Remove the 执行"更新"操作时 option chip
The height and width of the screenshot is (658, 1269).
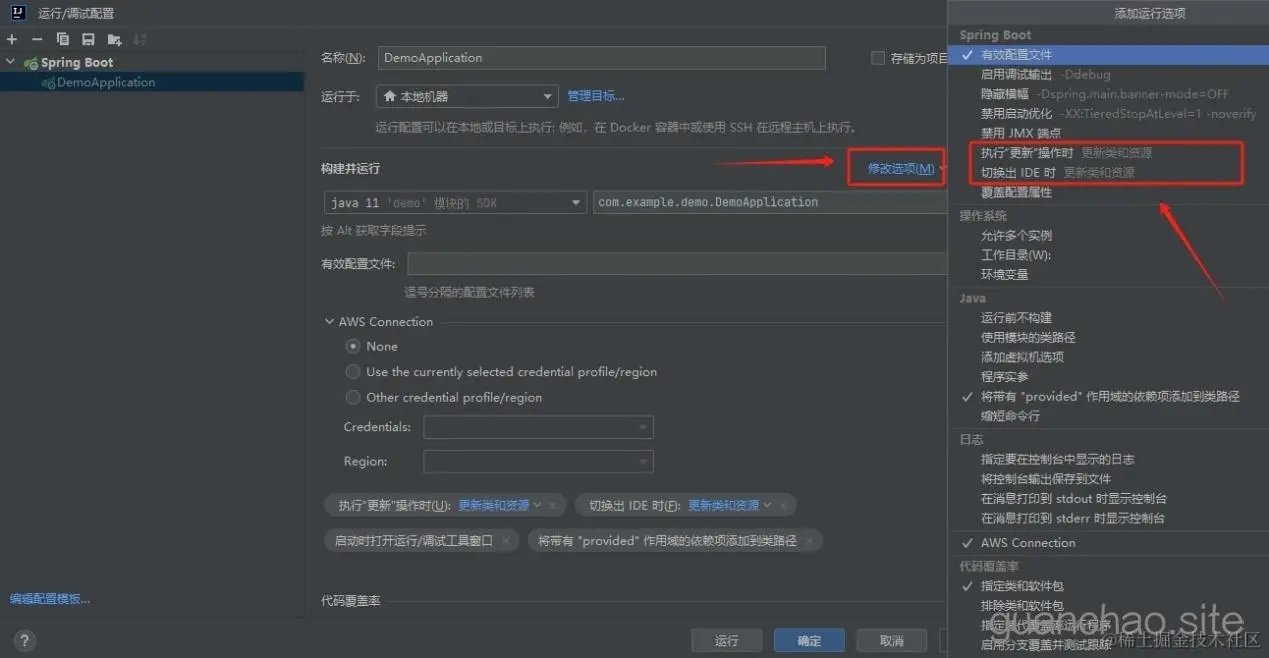[x=553, y=506]
